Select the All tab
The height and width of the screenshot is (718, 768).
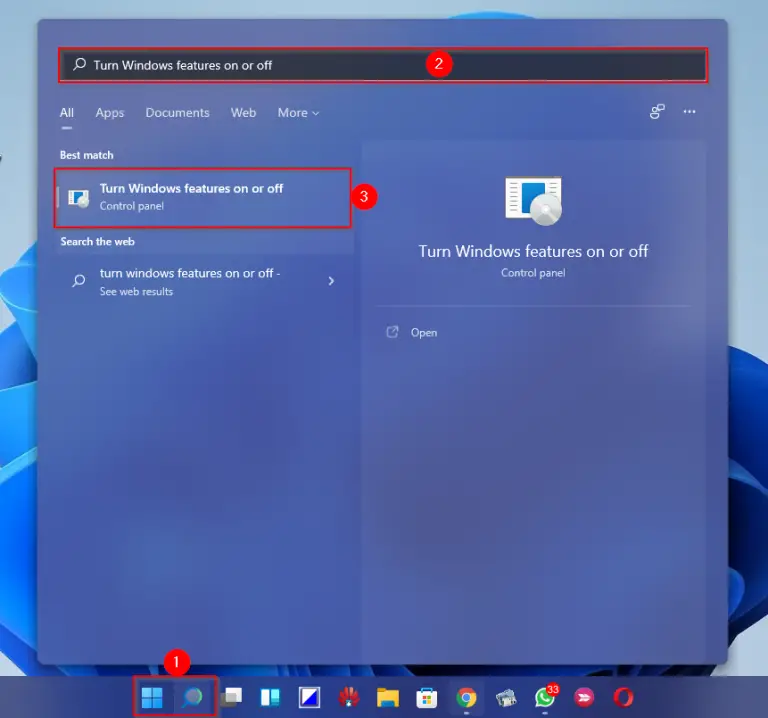(x=67, y=113)
